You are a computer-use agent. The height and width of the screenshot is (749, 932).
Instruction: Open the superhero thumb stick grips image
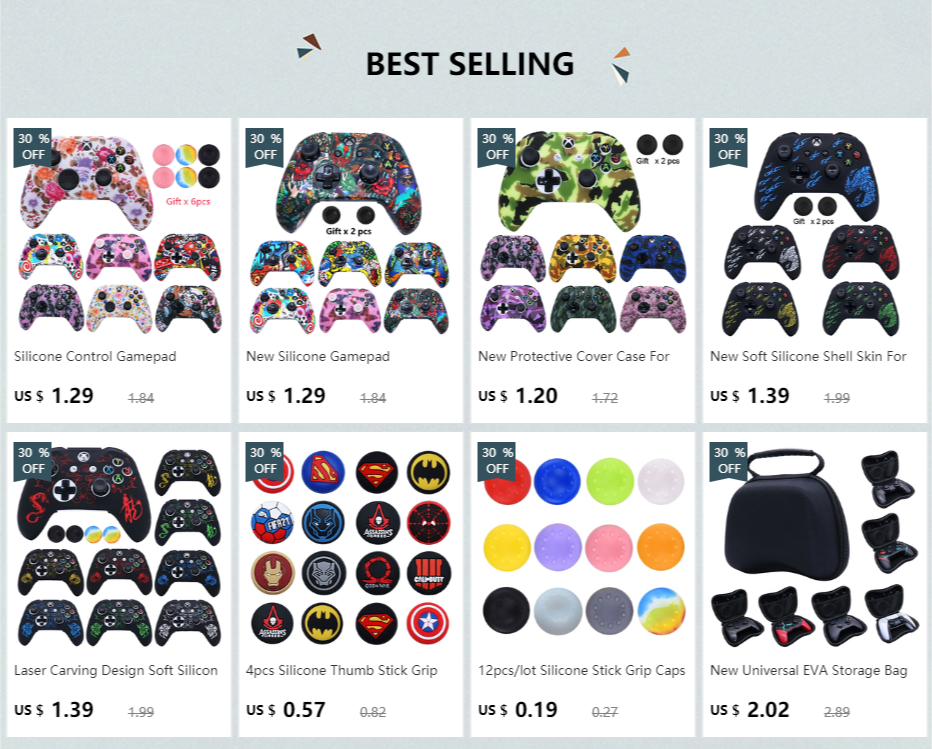pos(351,545)
